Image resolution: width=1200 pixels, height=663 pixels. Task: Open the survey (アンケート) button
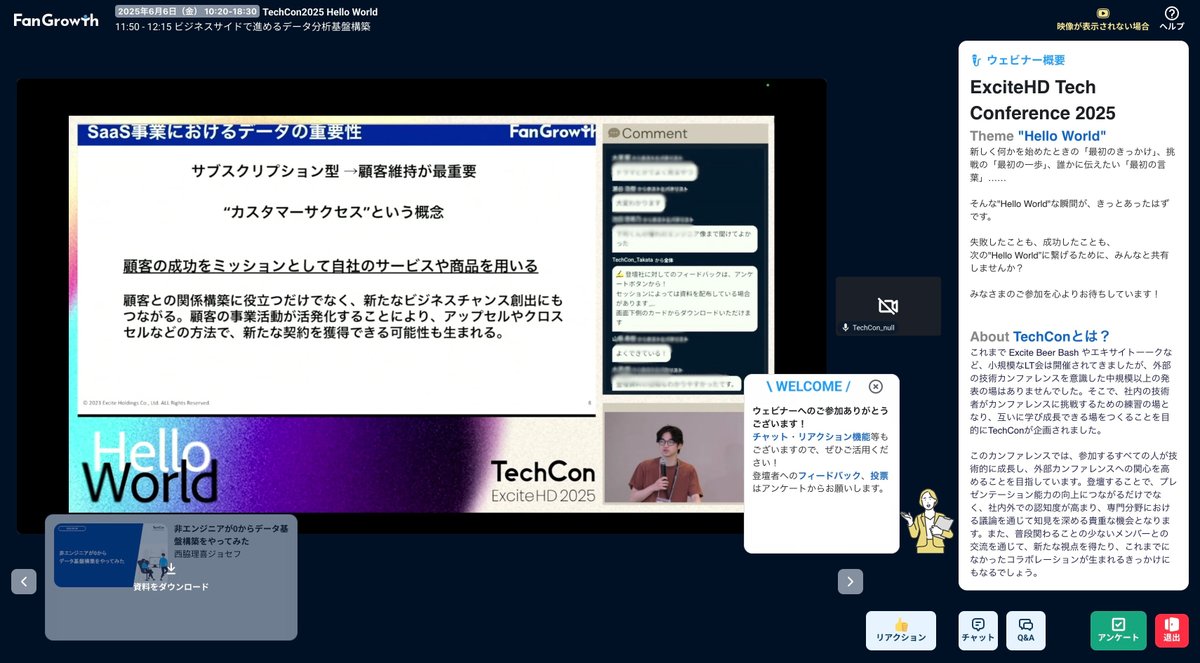[x=1118, y=631]
